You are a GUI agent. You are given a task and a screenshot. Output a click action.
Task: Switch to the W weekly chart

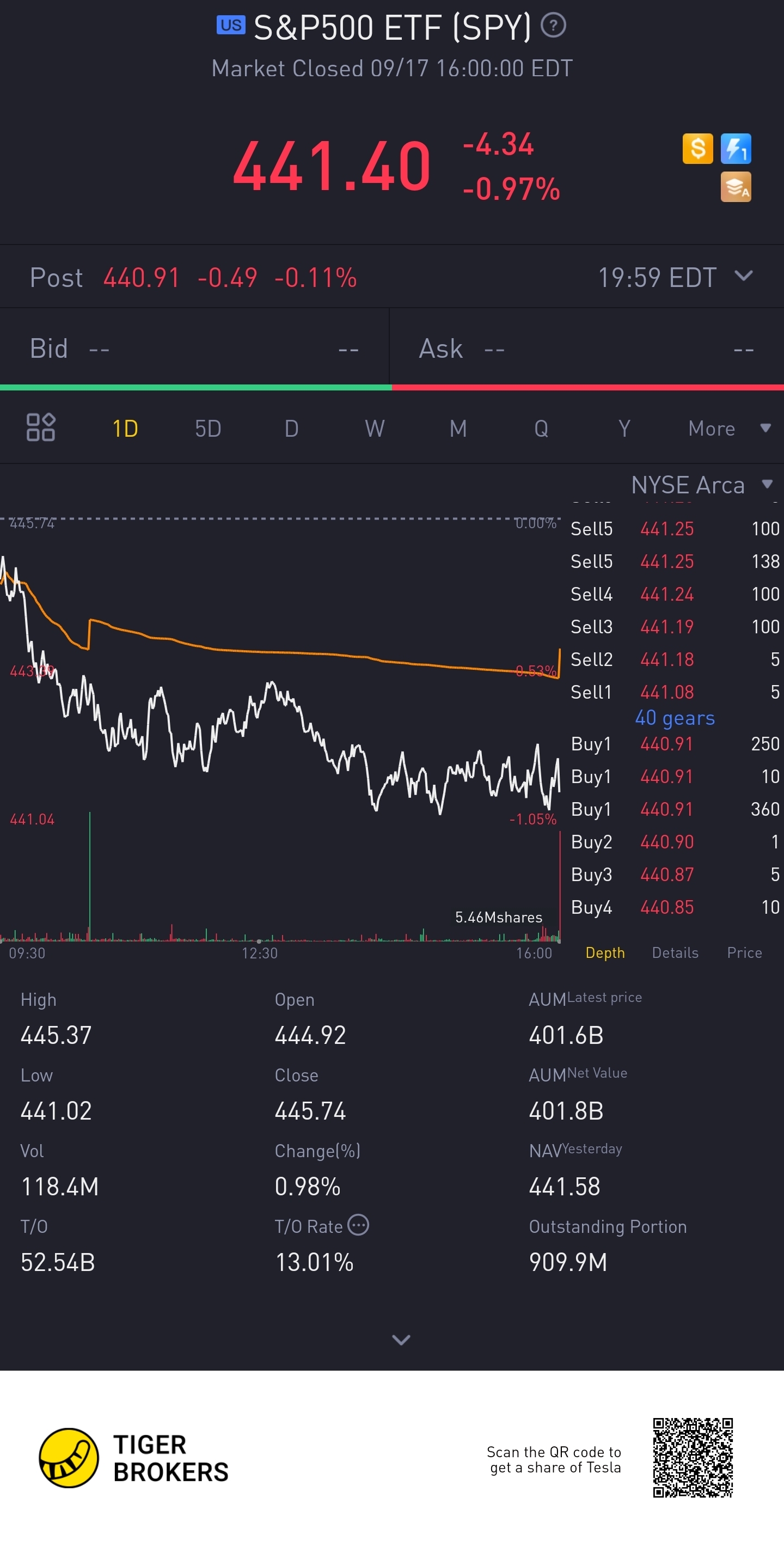coord(375,429)
